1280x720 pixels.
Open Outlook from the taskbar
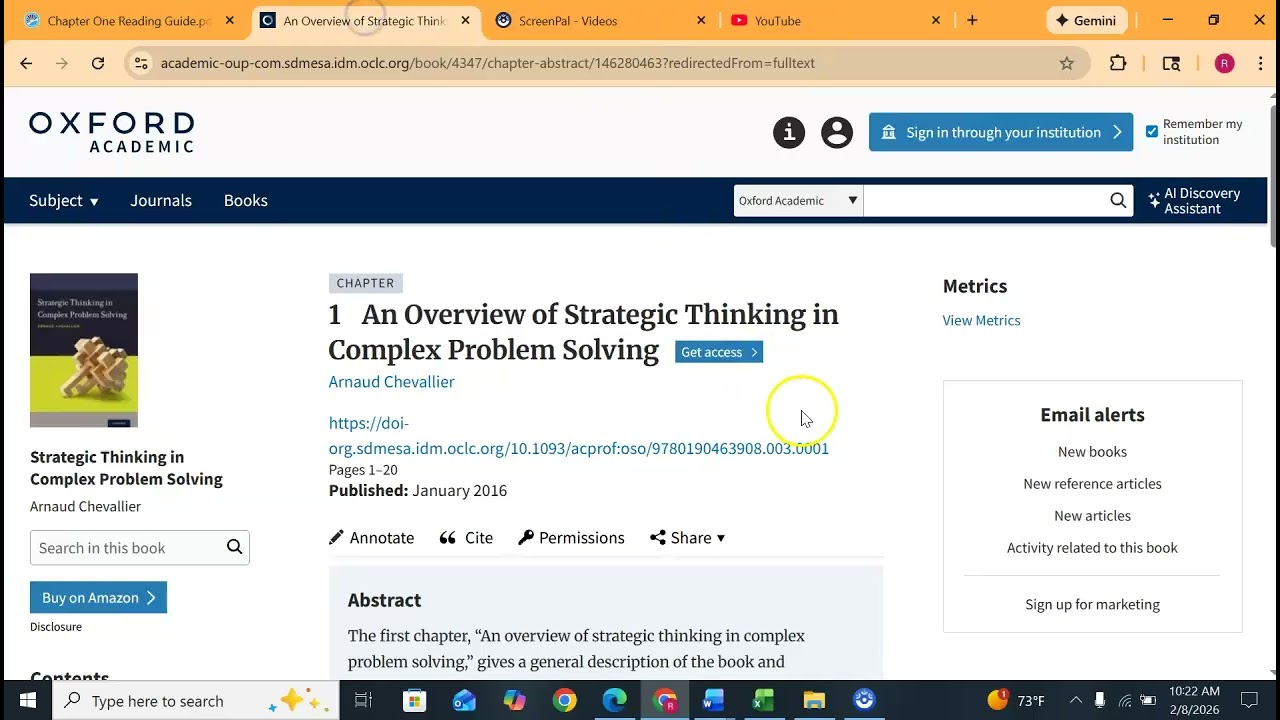(464, 701)
